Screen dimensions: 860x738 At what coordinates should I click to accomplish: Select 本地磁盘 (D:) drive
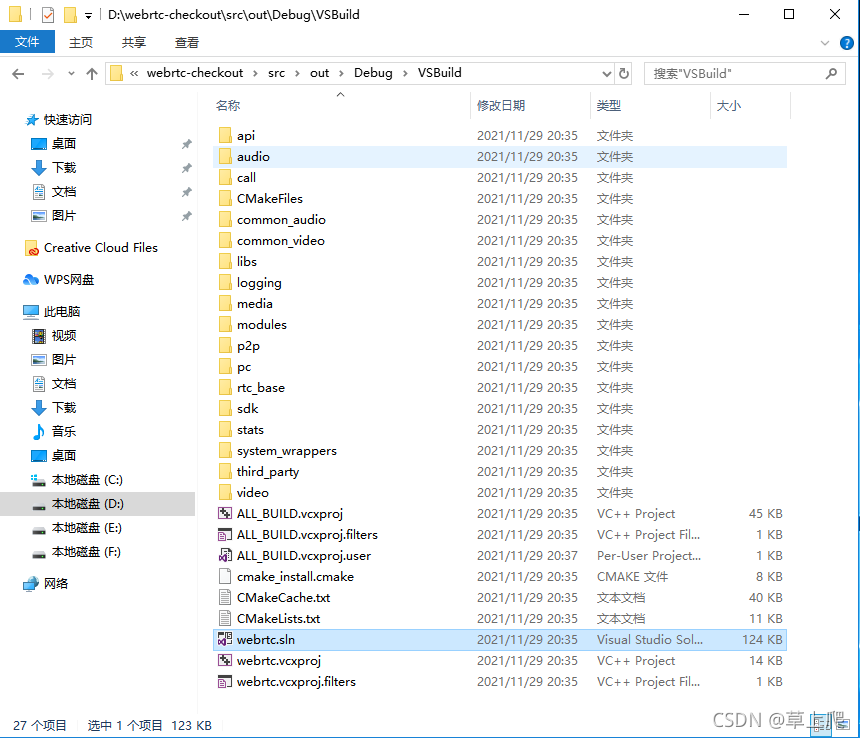[87, 504]
